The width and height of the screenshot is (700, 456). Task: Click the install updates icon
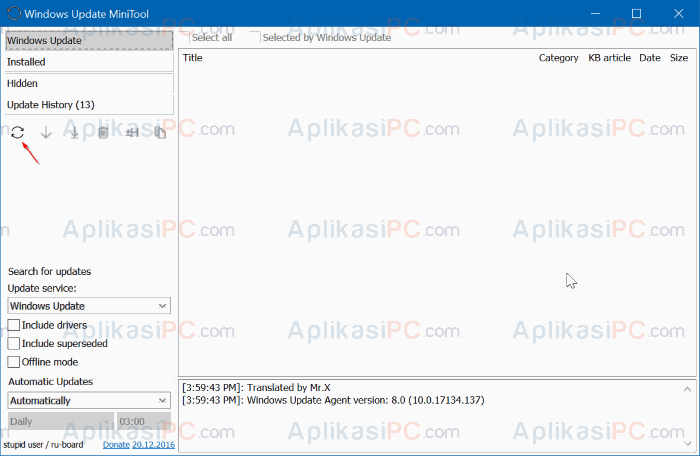click(75, 132)
